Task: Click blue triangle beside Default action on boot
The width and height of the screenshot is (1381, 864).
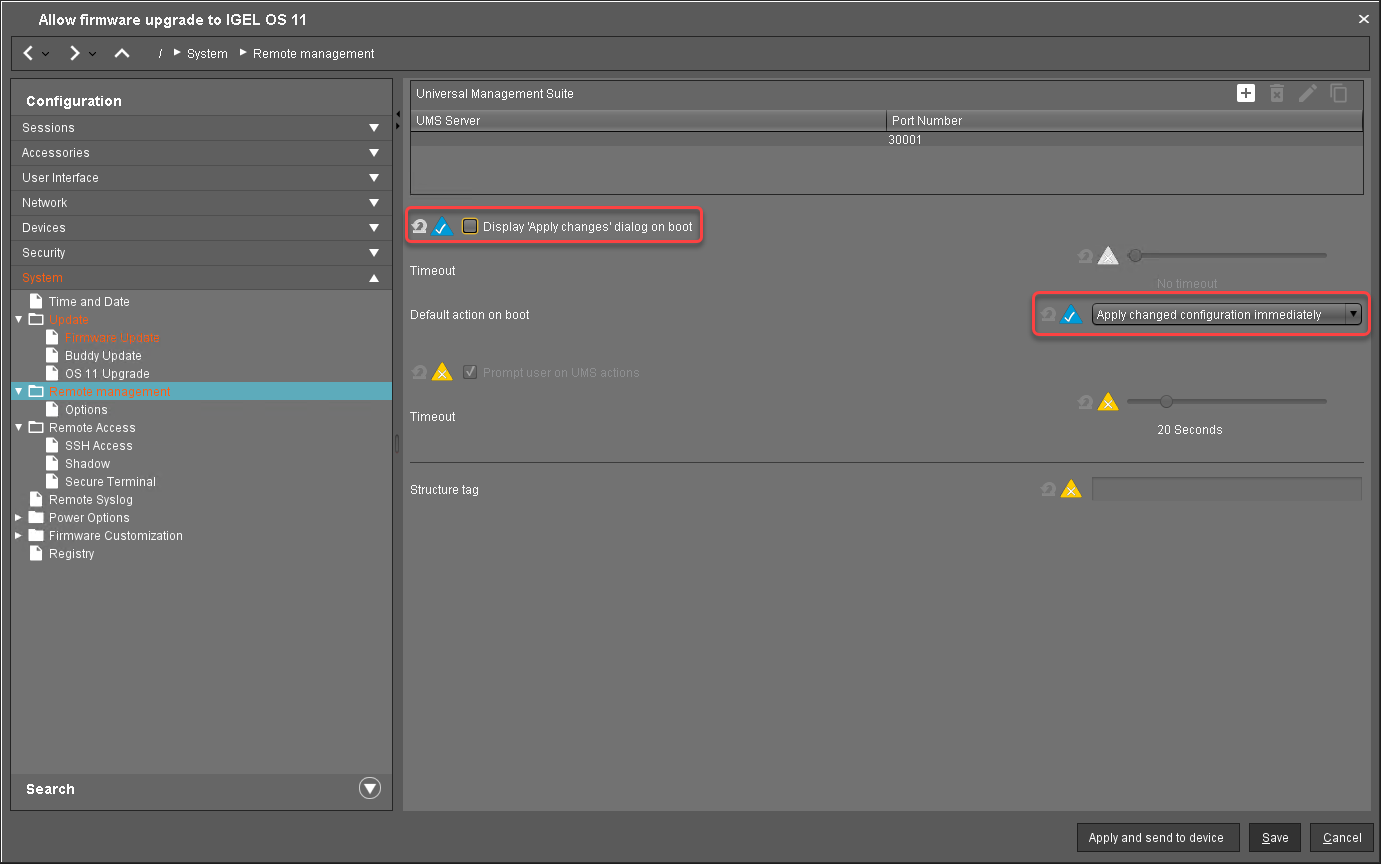Action: (x=1071, y=315)
